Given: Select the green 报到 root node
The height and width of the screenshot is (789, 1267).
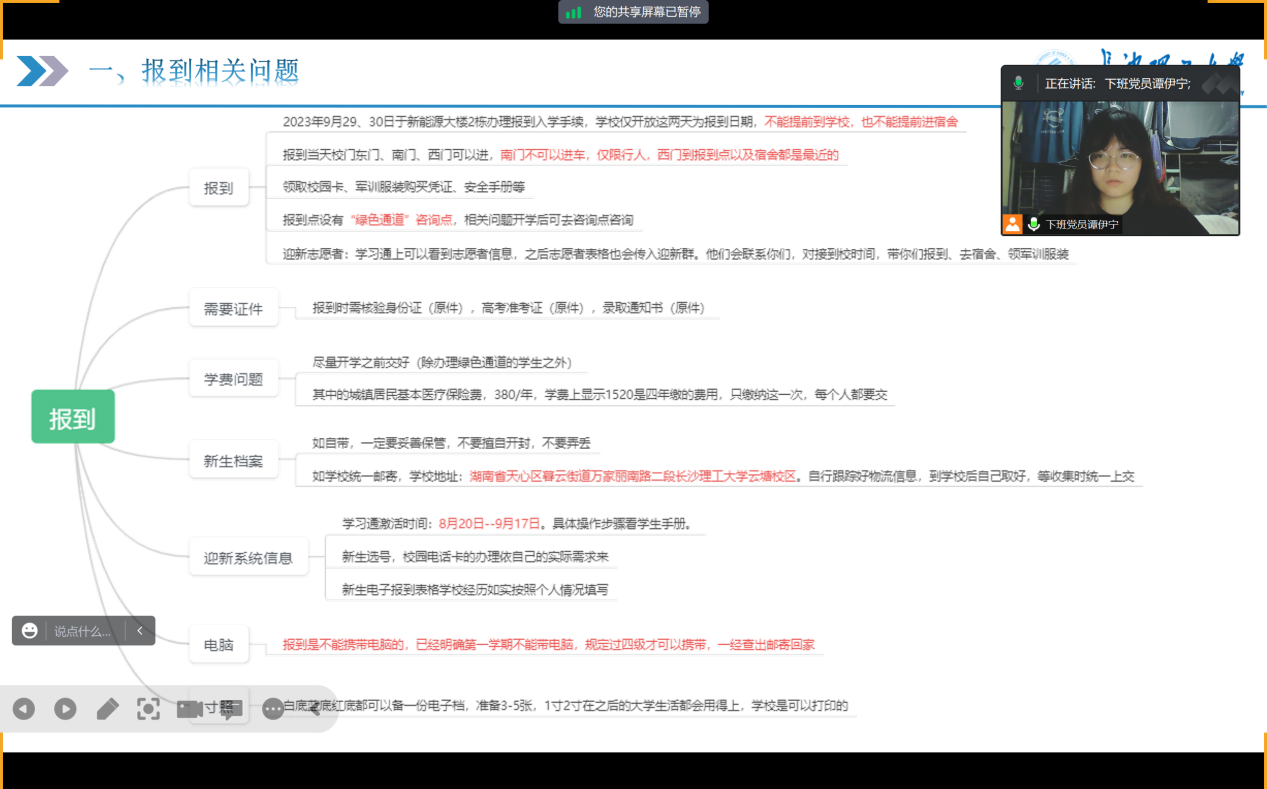Looking at the screenshot, I should point(73,417).
